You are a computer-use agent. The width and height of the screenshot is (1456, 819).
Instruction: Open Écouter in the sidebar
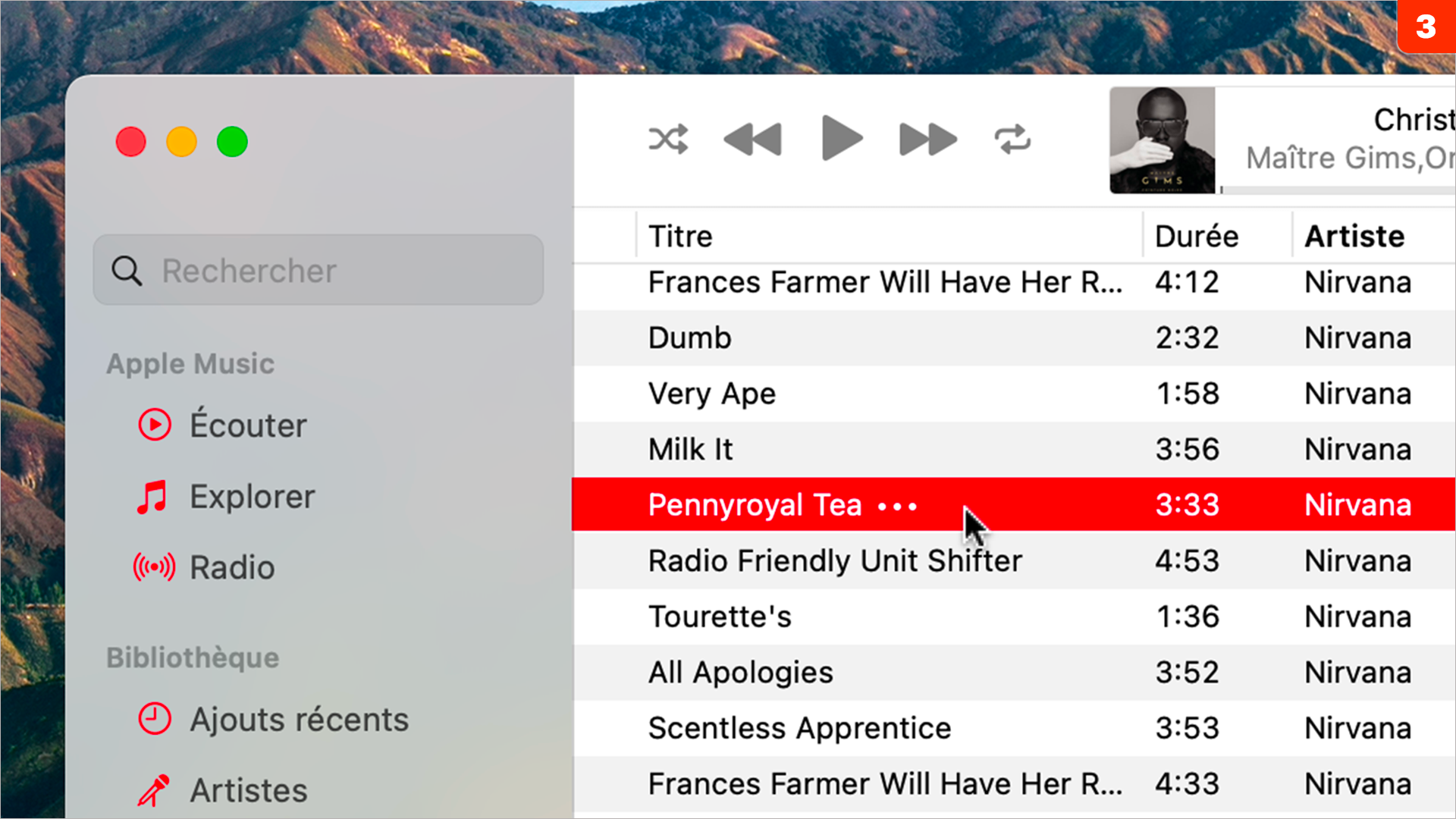[x=247, y=425]
